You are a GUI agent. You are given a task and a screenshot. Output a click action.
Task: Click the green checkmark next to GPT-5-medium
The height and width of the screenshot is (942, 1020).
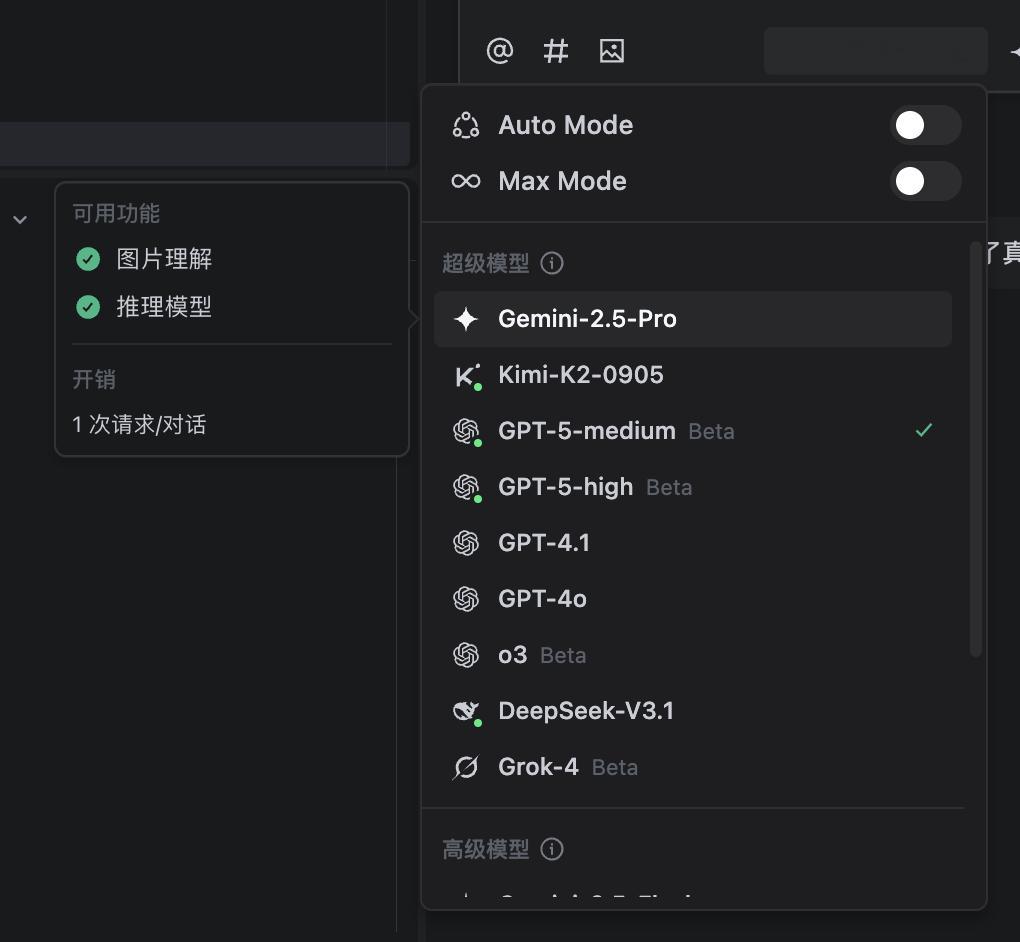tap(923, 430)
